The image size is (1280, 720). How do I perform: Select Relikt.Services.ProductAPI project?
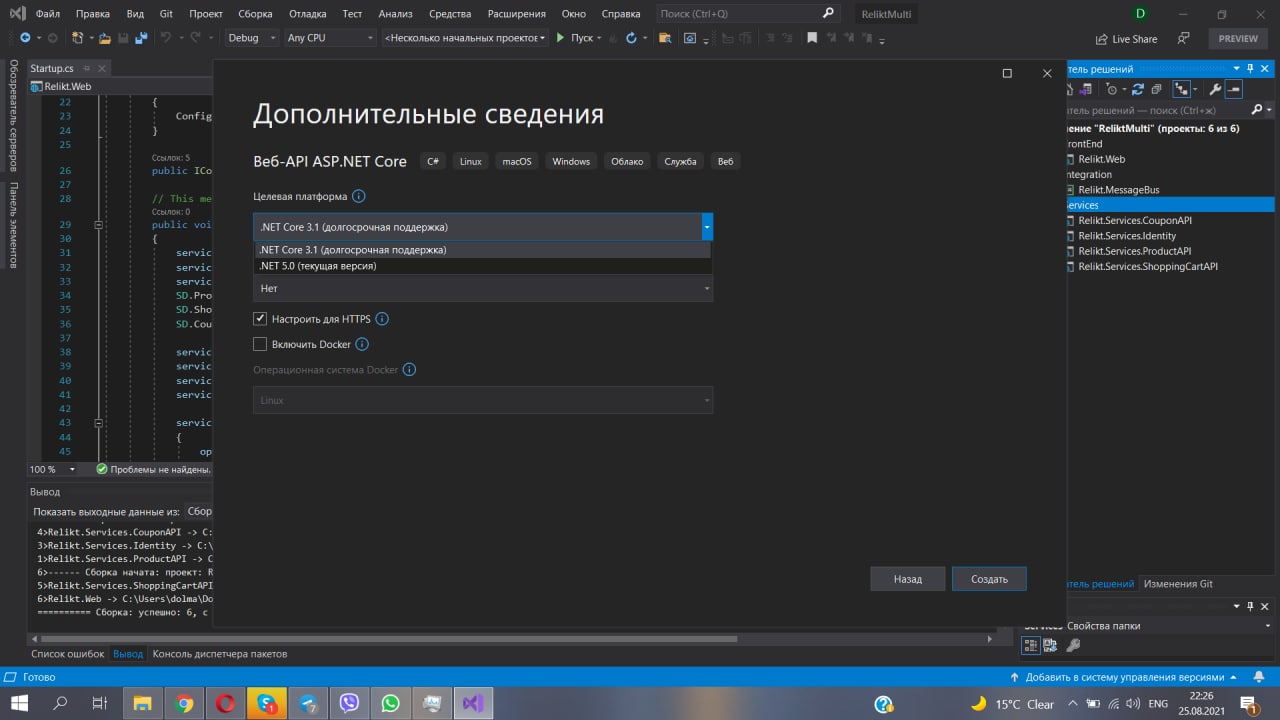coord(1135,251)
